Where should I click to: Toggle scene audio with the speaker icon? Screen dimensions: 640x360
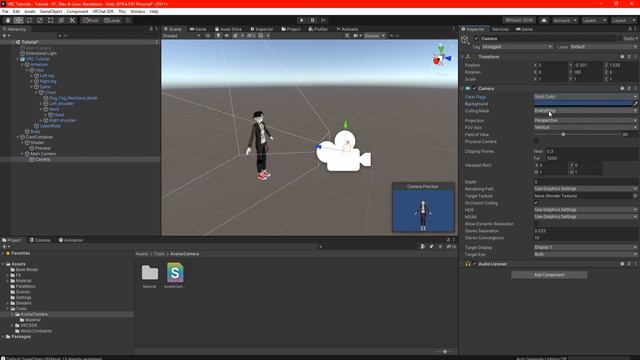227,36
